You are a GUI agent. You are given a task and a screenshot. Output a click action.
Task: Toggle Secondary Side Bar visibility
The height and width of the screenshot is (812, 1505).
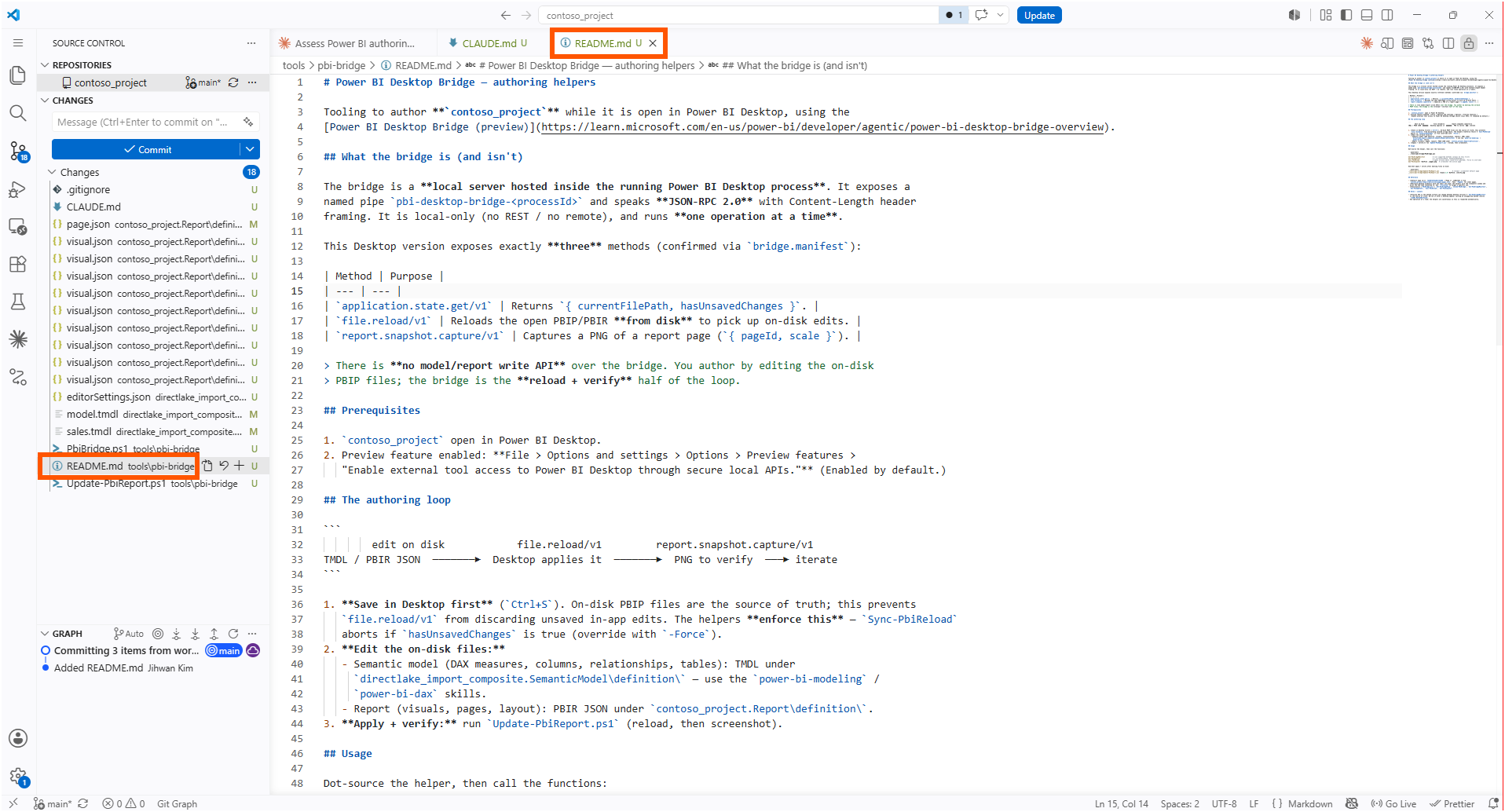click(x=1387, y=15)
